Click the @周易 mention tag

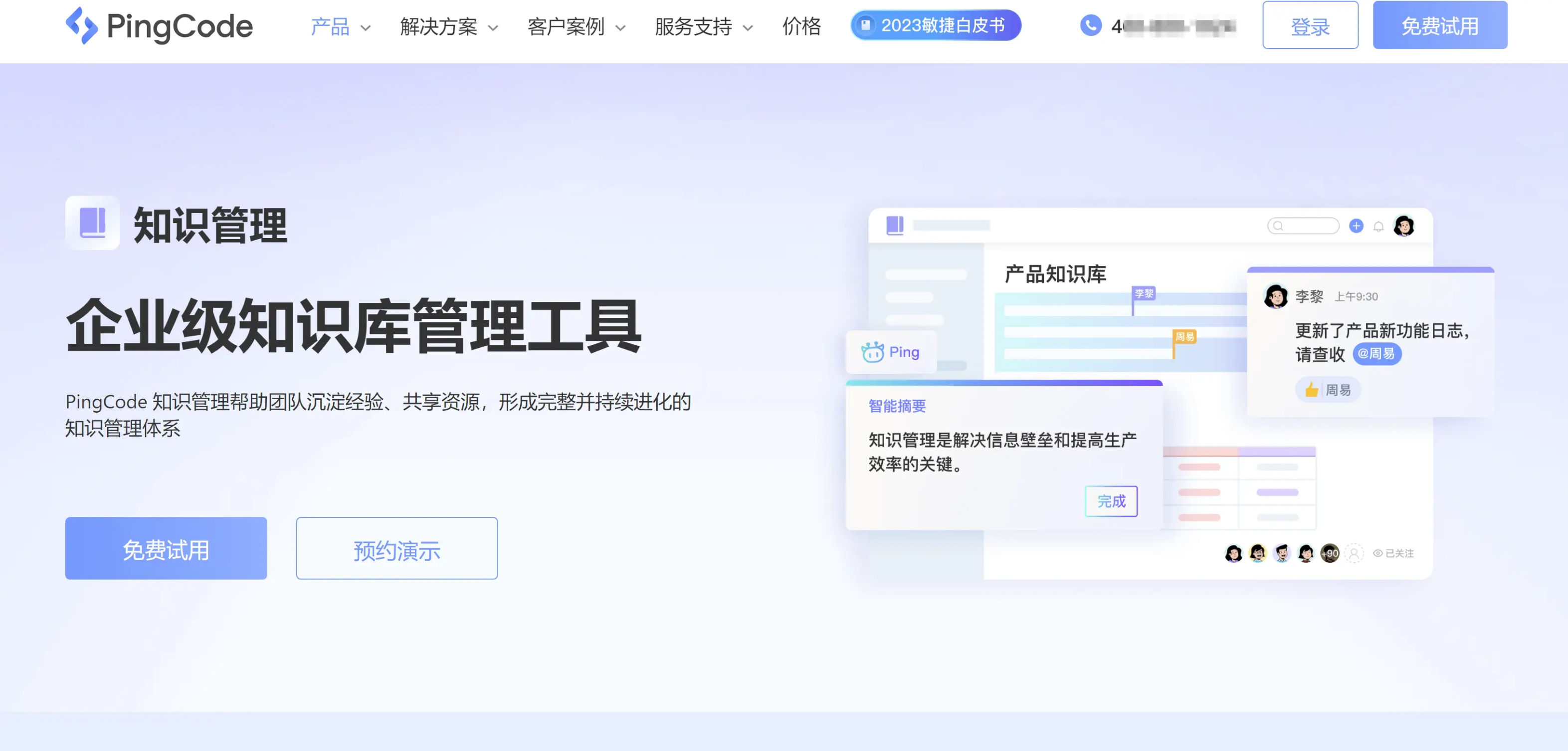click(1377, 354)
